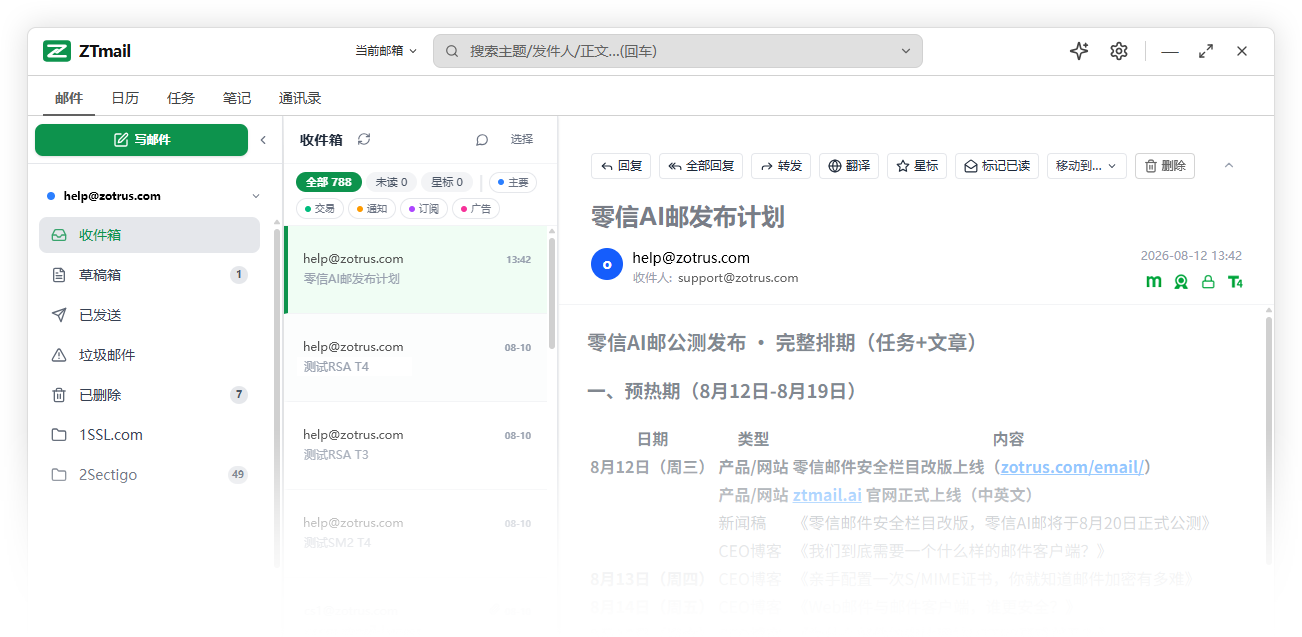Click the certificate ribbon badge icon
This screenshot has width=1302, height=637.
click(1181, 282)
